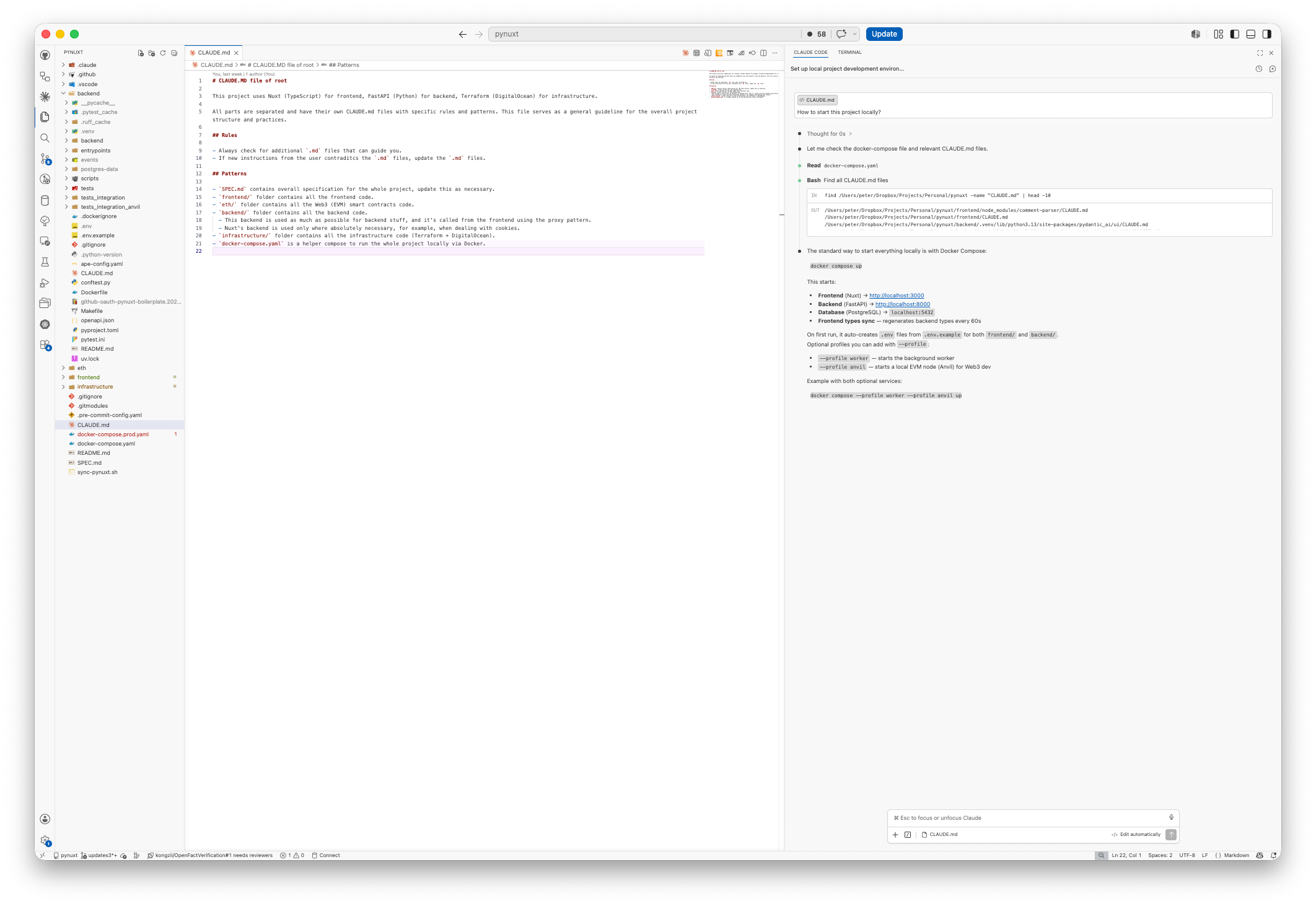Image resolution: width=1316 pixels, height=906 pixels.
Task: Open the database view icon
Action: [x=45, y=200]
